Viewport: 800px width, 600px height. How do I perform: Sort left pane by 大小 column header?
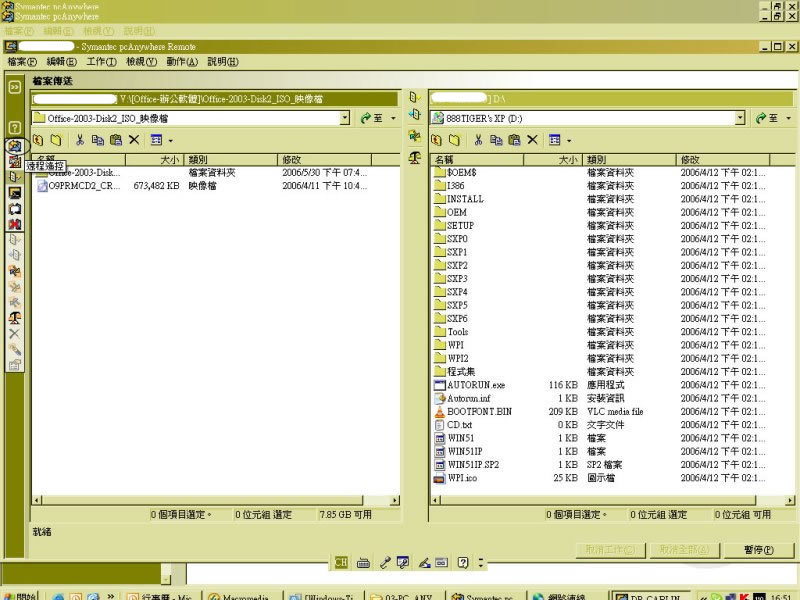[155, 160]
